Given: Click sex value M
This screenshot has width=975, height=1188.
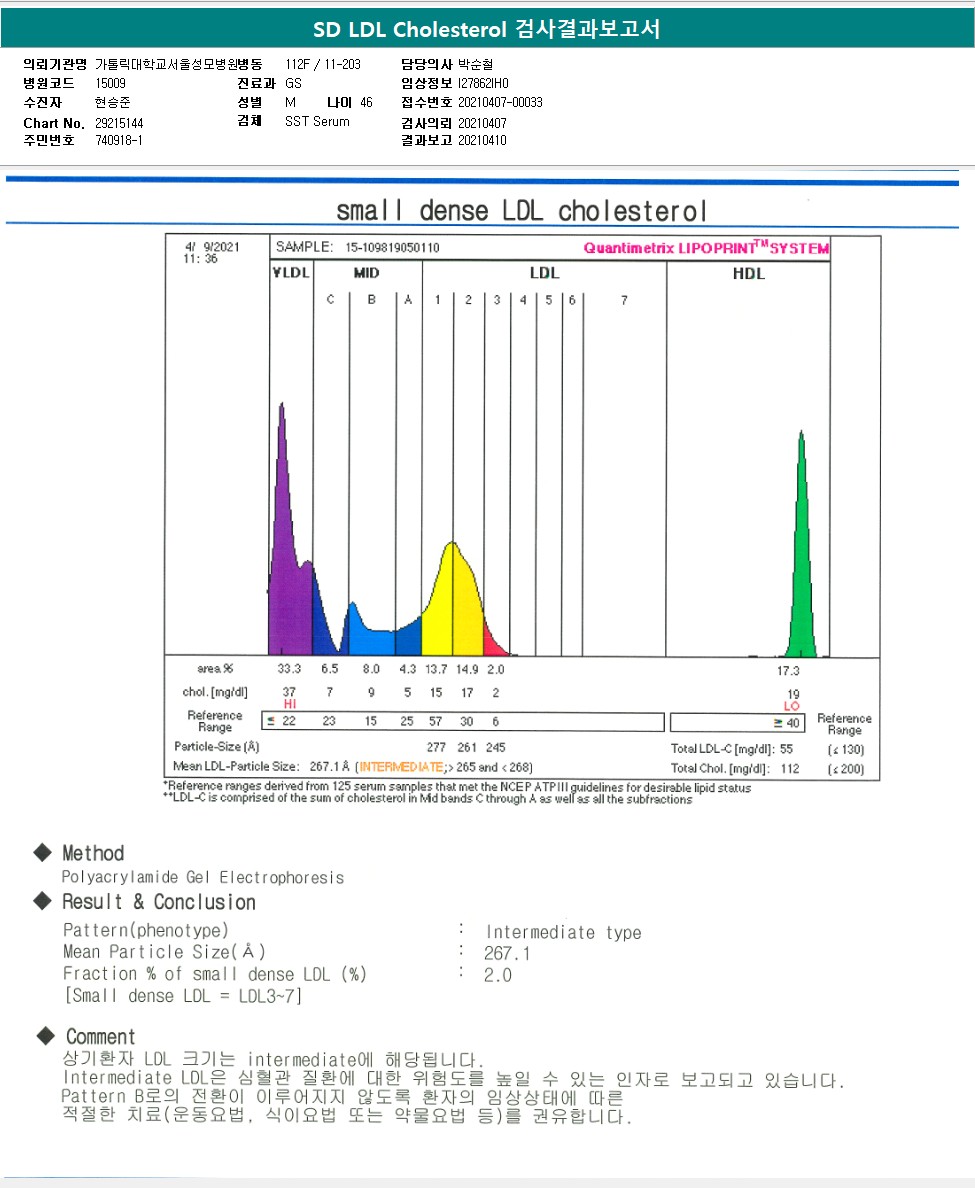Looking at the screenshot, I should (x=290, y=102).
